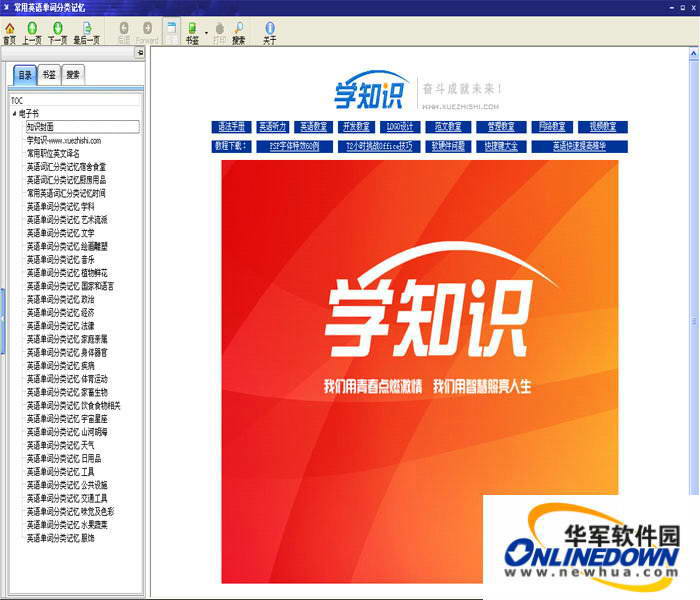
Task: Open 英语单词分类记忆 艺术流派 entry
Action: 67,220
